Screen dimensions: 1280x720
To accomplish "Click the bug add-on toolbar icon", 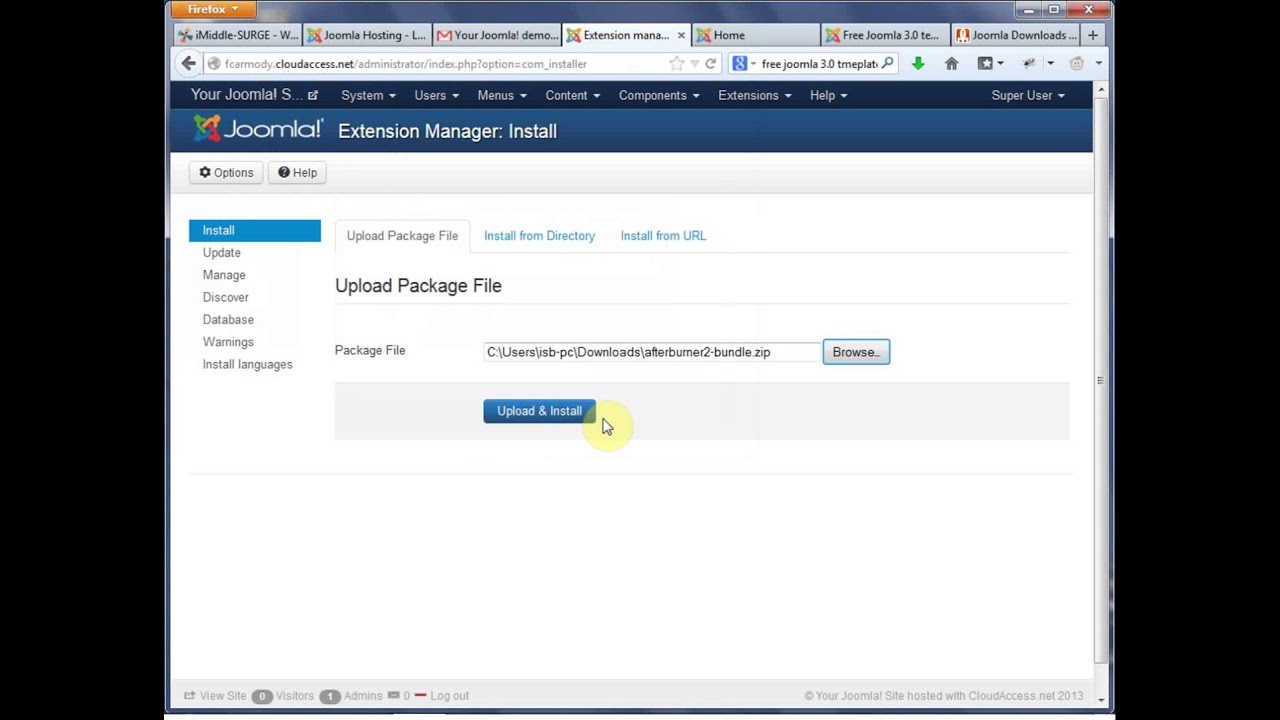I will click(x=1029, y=64).
